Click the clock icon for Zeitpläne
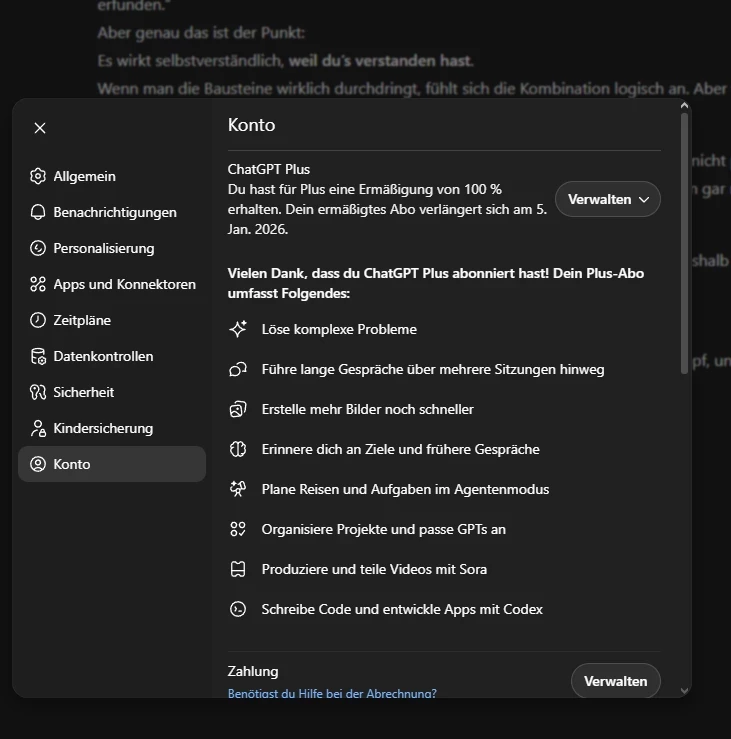Viewport: 731px width, 739px height. 38,320
